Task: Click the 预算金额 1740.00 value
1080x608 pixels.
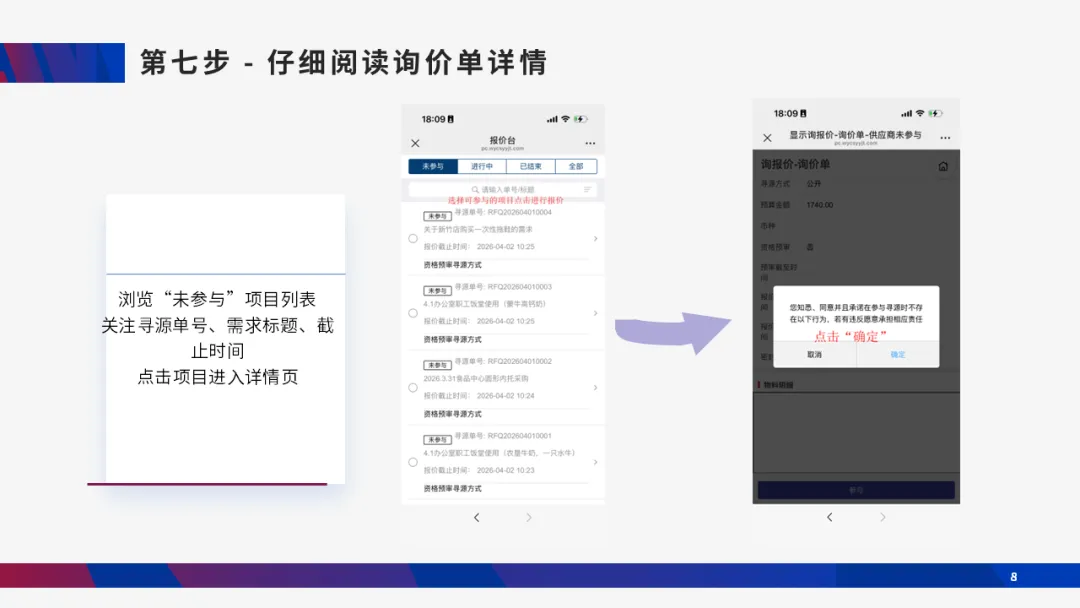Action: coord(820,205)
